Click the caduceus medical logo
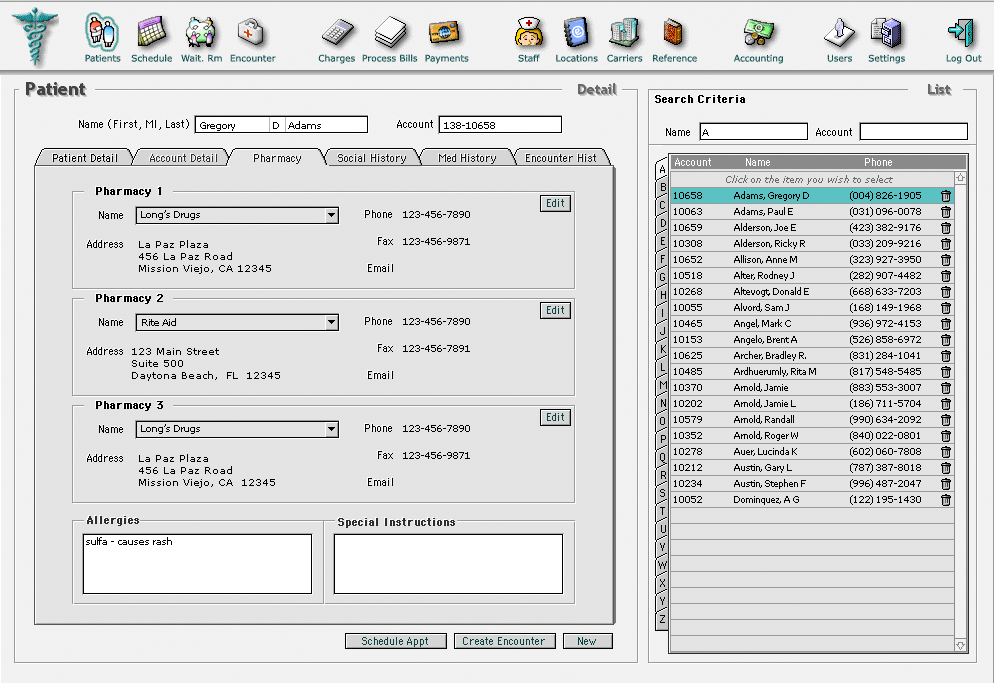Viewport: 994px width, 683px height. pyautogui.click(x=36, y=36)
